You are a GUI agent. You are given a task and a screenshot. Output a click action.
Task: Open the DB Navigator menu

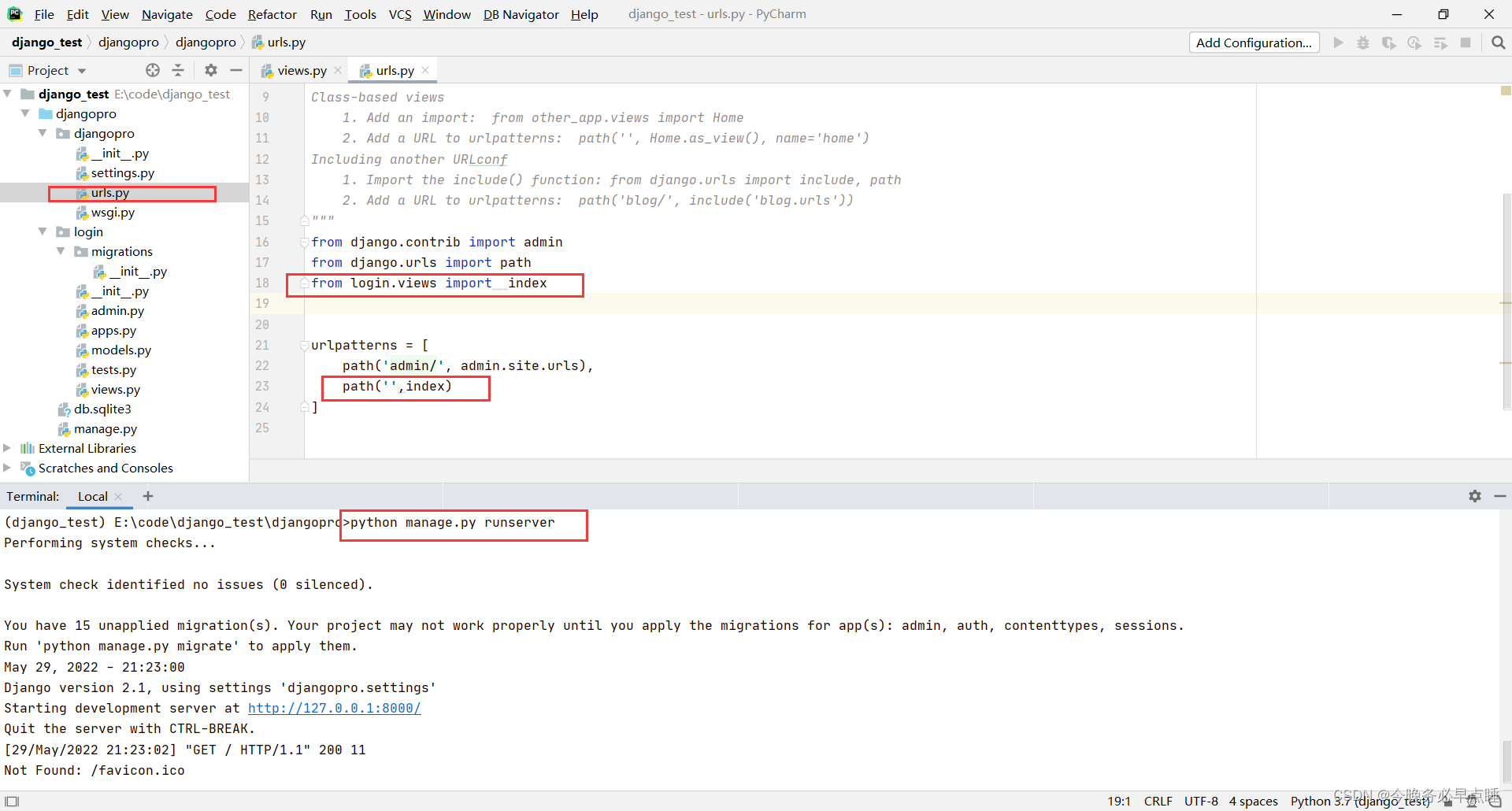(x=521, y=14)
